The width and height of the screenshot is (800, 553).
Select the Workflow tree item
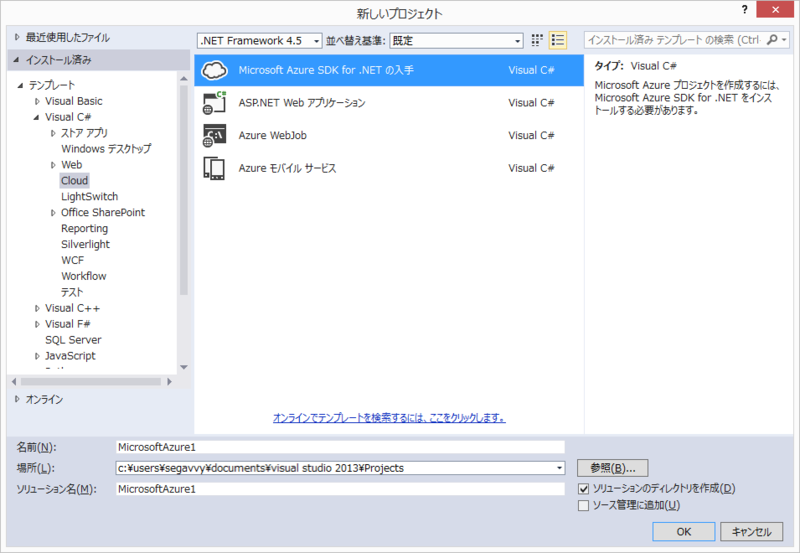click(84, 276)
